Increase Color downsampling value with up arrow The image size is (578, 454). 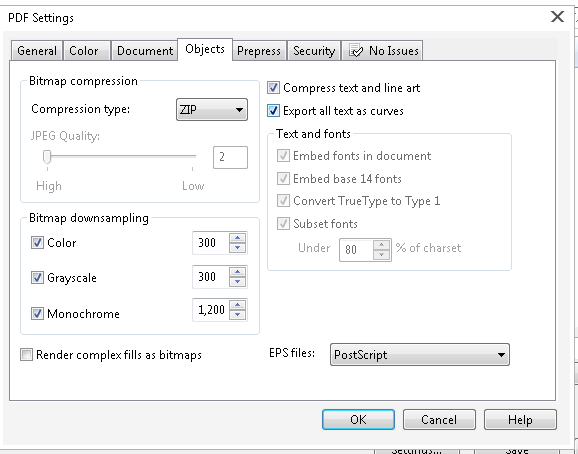pyautogui.click(x=237, y=238)
